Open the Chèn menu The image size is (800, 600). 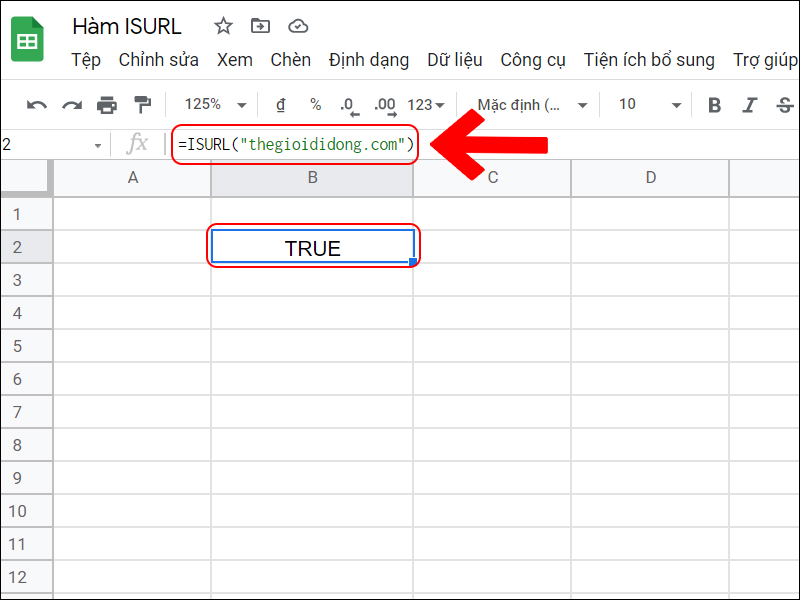tap(290, 60)
